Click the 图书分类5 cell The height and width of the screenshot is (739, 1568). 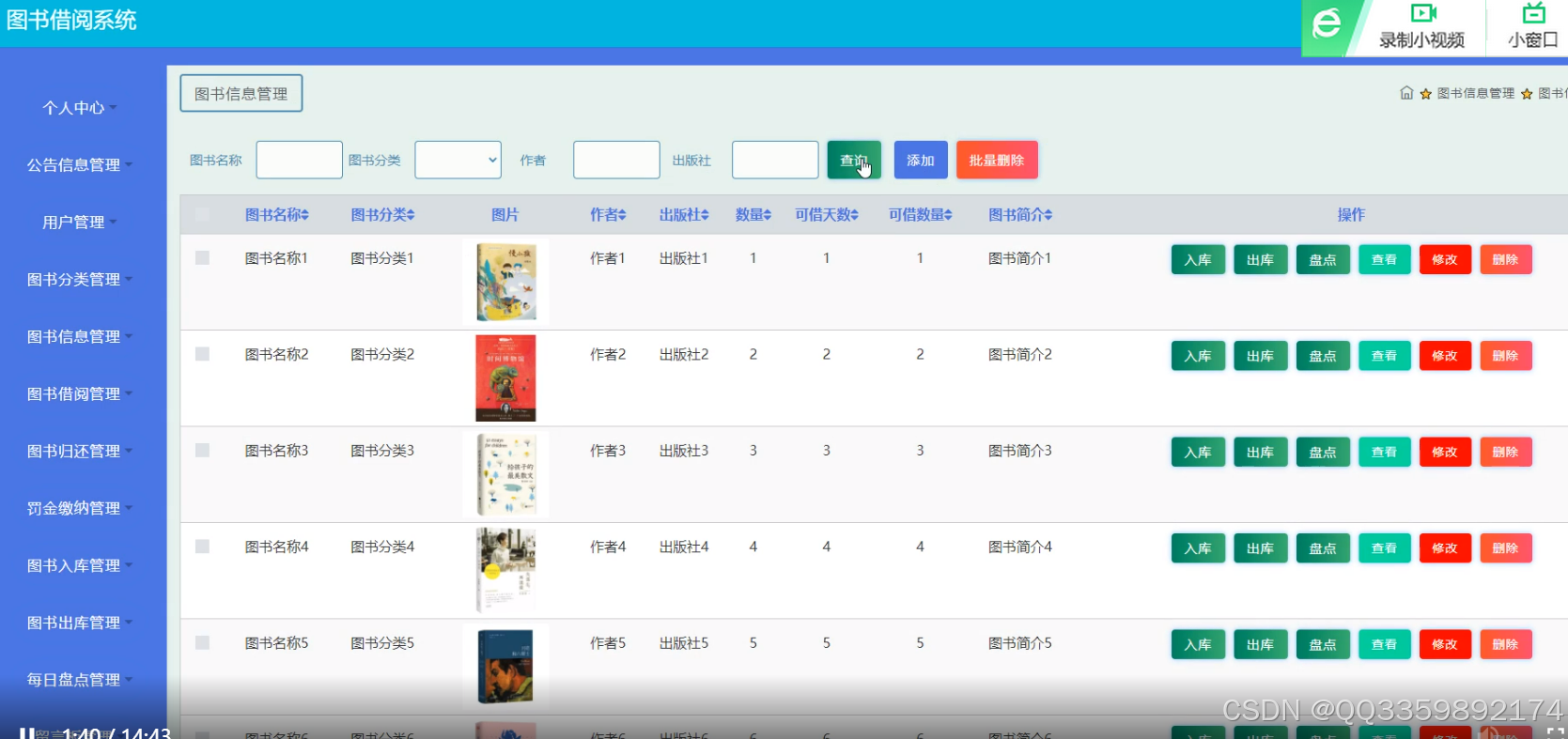382,643
